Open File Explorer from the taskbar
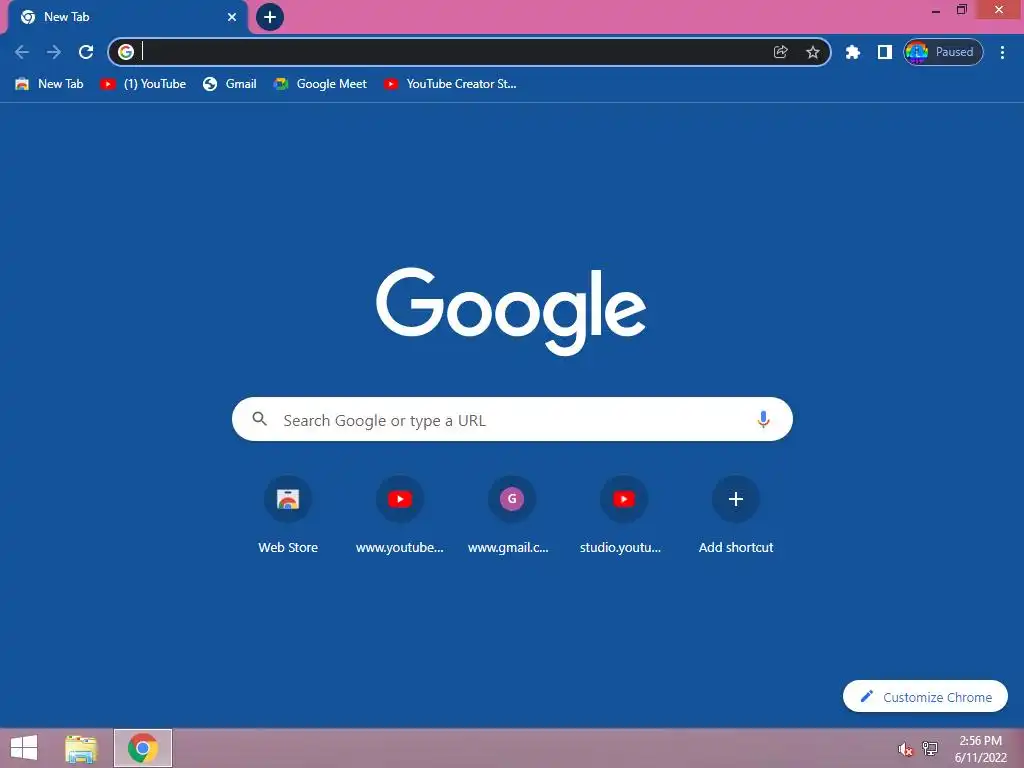This screenshot has height=768, width=1024. click(x=81, y=748)
